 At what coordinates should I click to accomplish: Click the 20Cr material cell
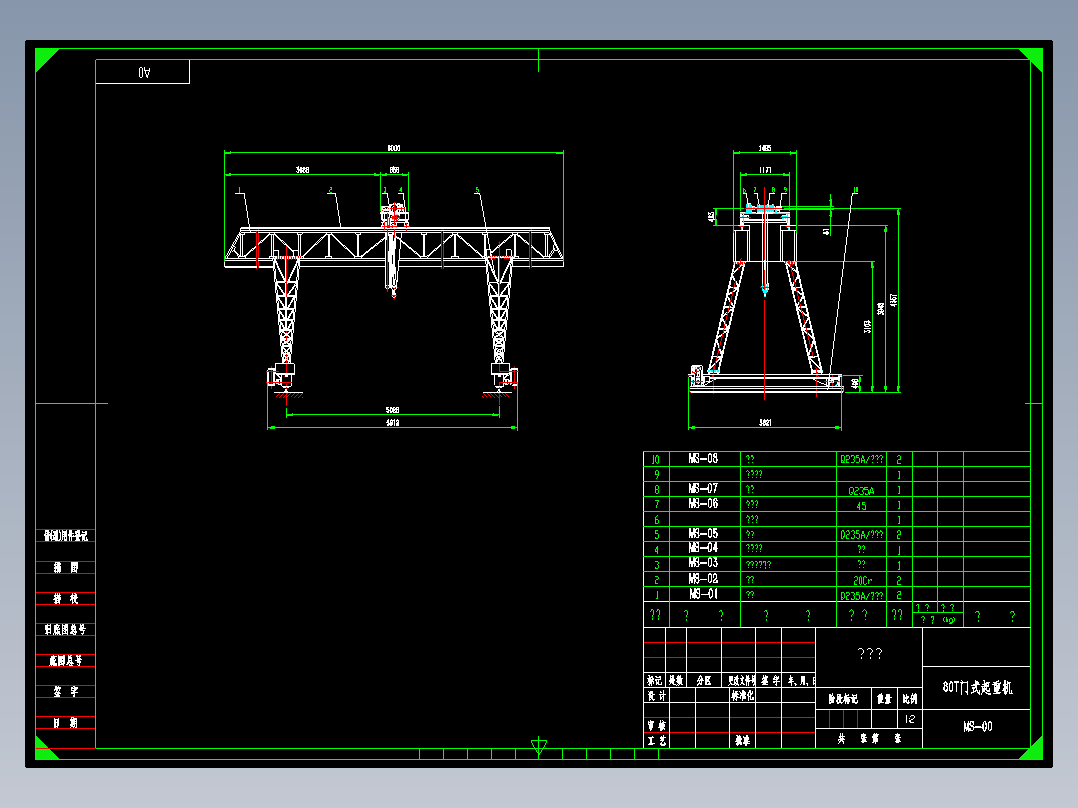click(862, 580)
